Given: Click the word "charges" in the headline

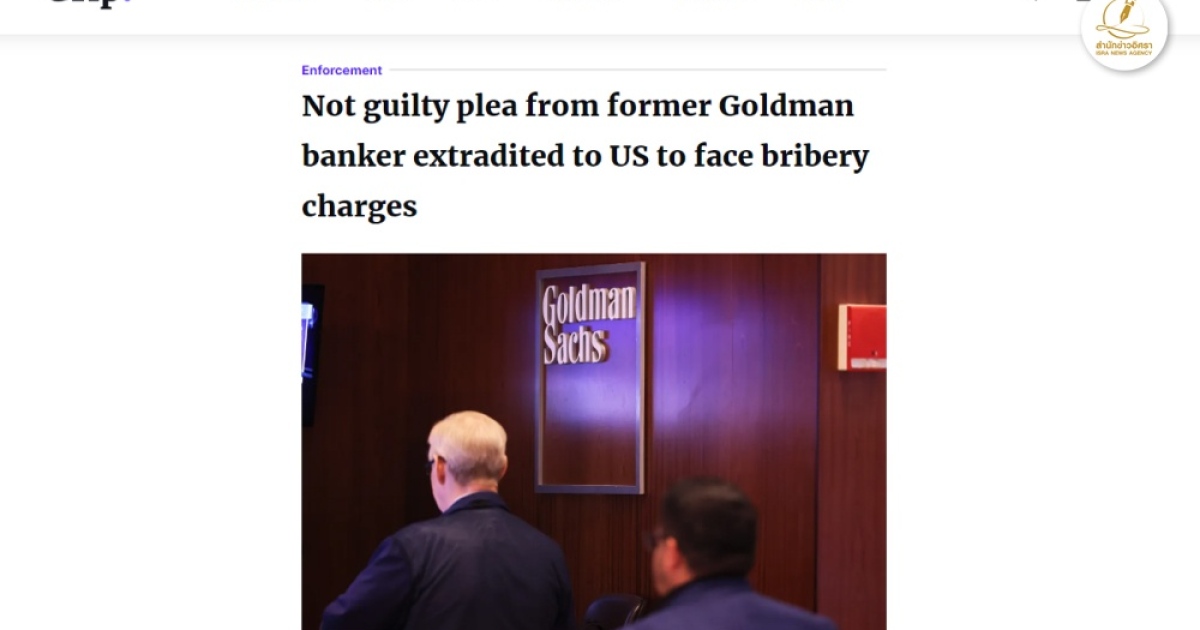Looking at the screenshot, I should pos(359,206).
